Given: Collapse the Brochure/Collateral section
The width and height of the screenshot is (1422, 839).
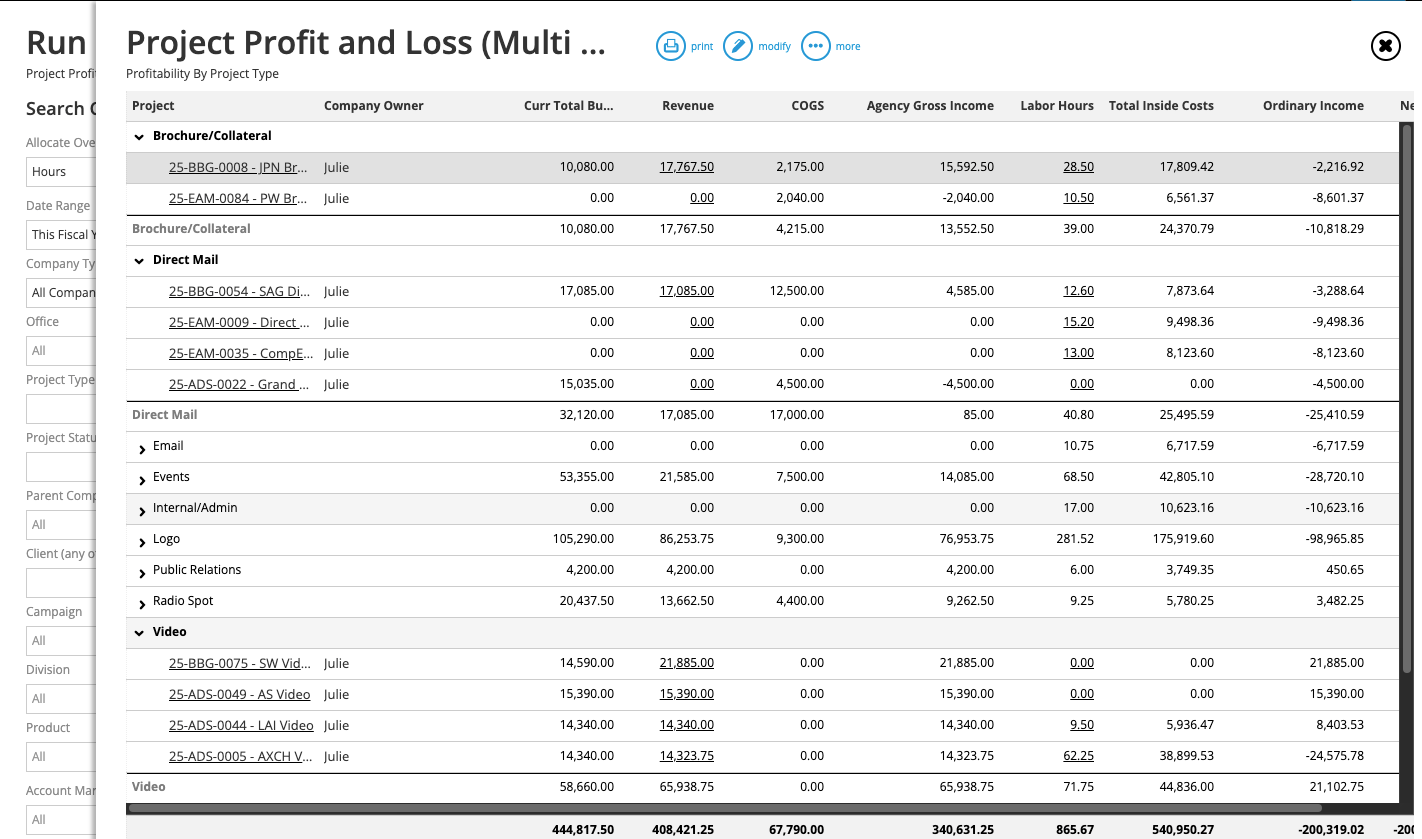Looking at the screenshot, I should pos(138,135).
